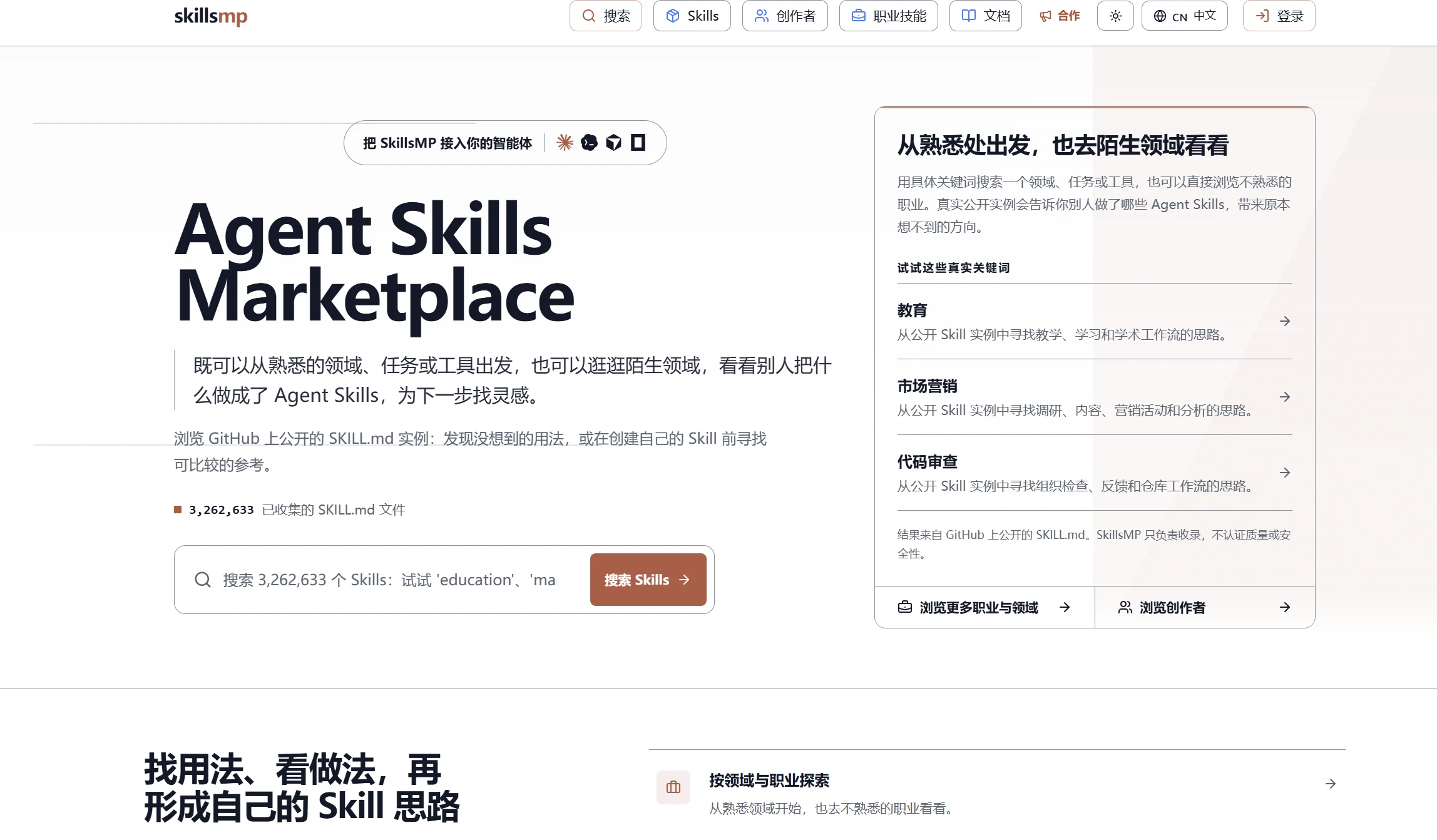
Task: Click 浏览创作者 link
Action: 1205,607
